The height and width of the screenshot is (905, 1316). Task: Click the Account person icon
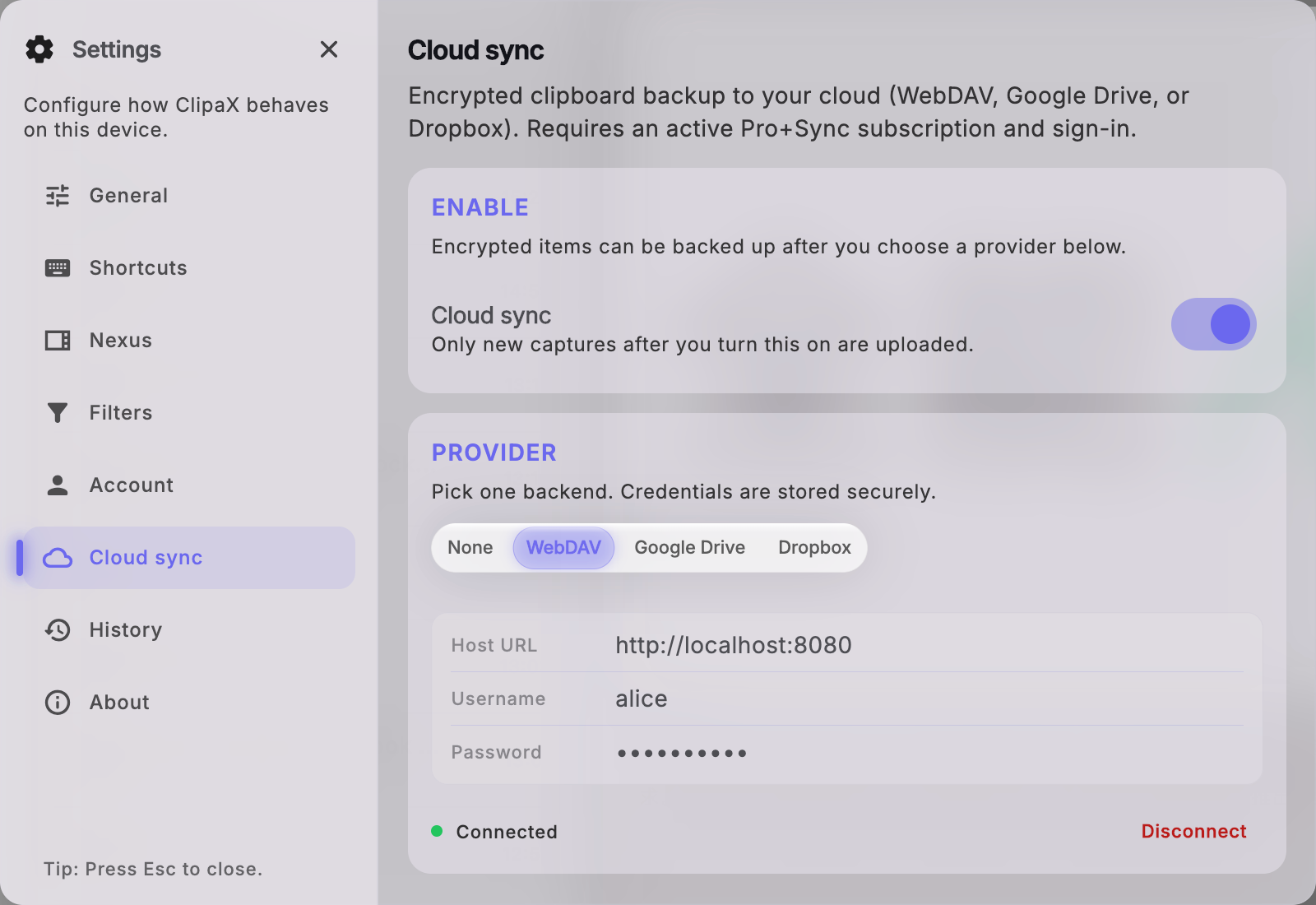(58, 485)
